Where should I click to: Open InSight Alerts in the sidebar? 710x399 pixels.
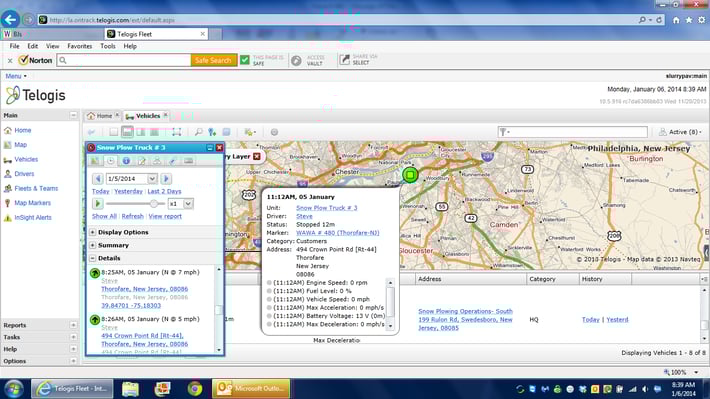[33, 217]
